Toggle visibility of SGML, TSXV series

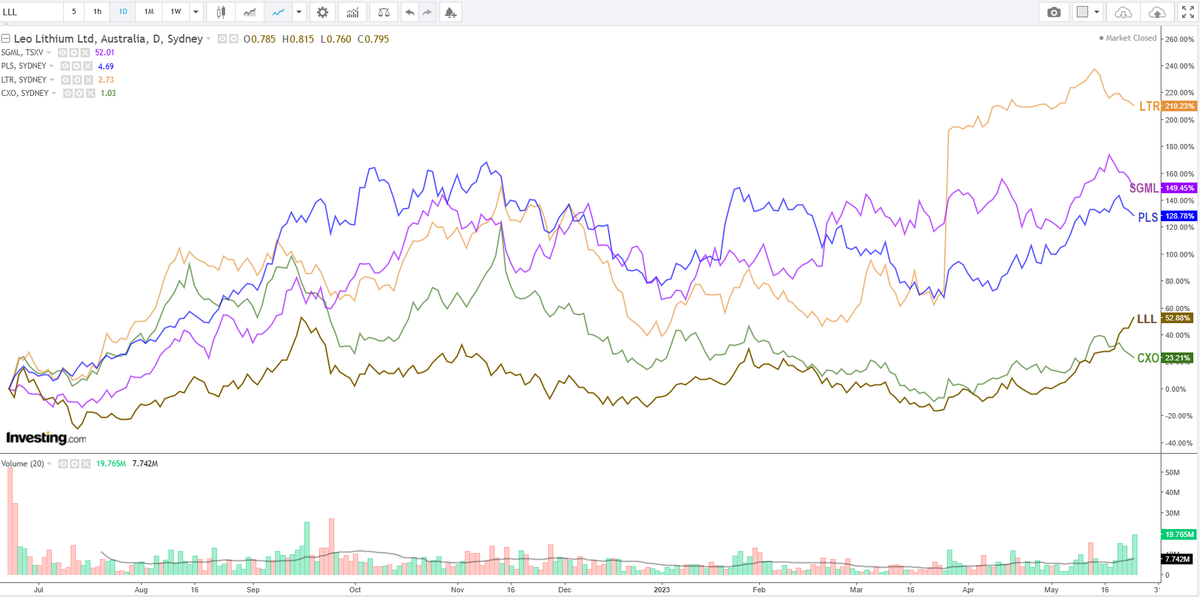[x=63, y=52]
